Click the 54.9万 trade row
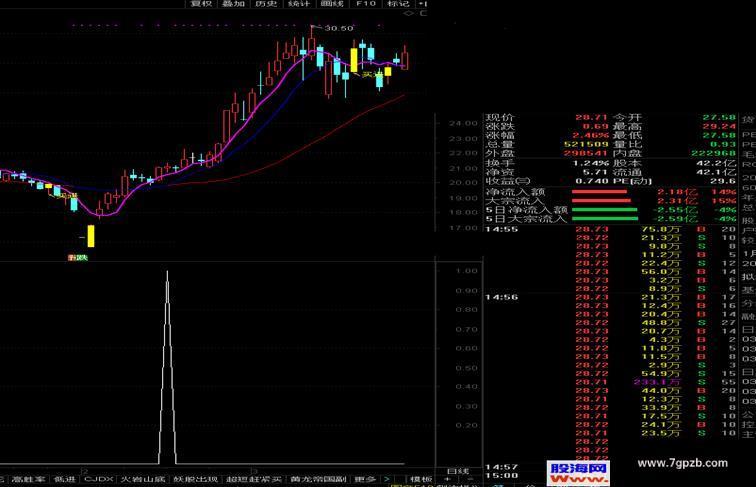 [x=611, y=374]
